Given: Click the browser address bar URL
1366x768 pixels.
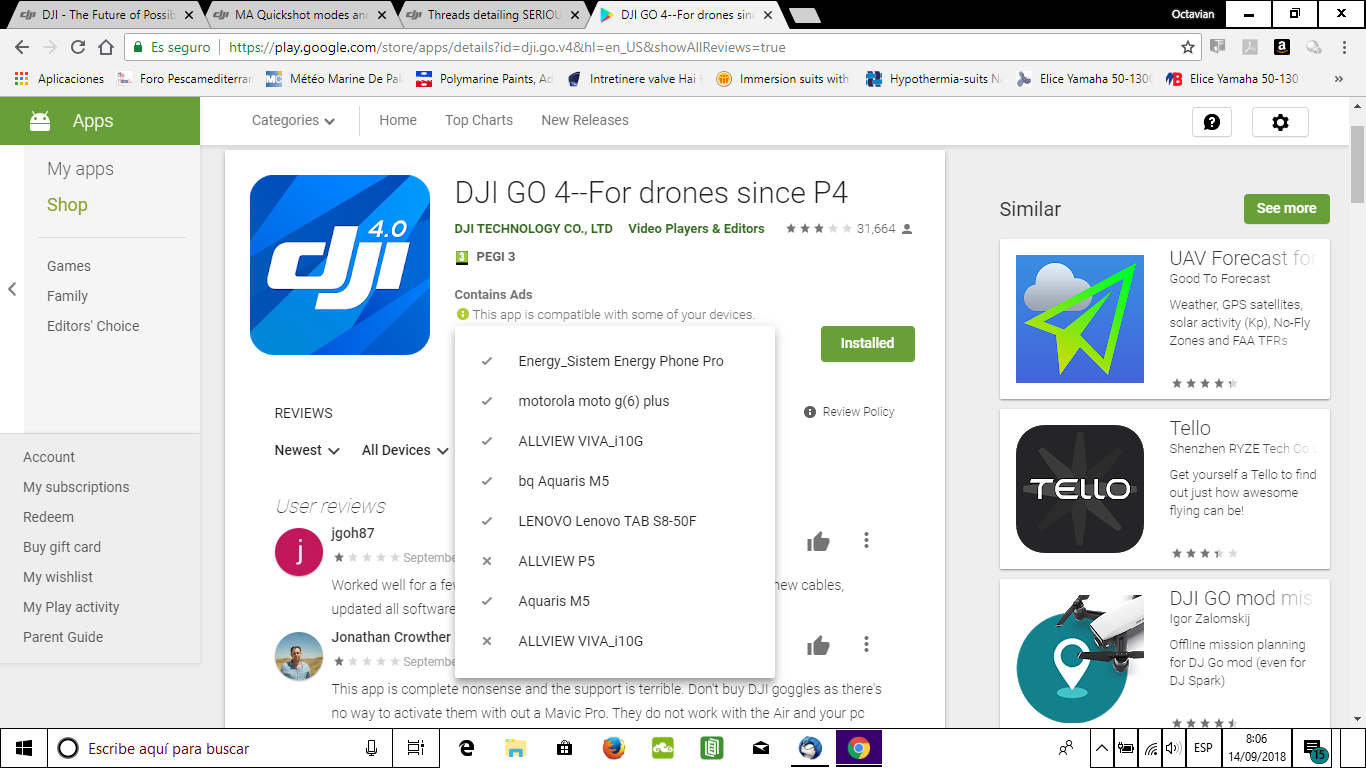Looking at the screenshot, I should [507, 47].
